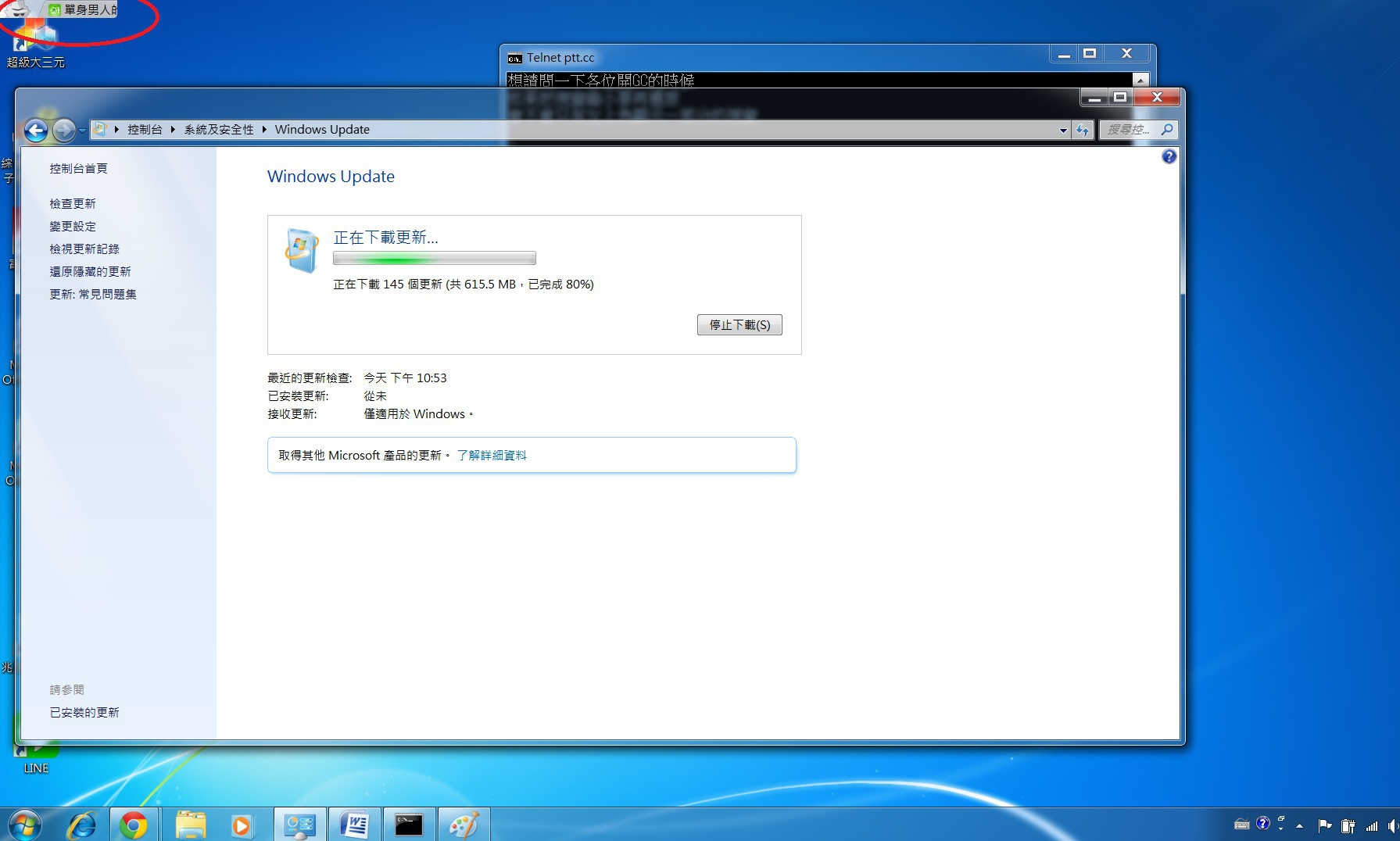This screenshot has height=841, width=1400.
Task: Minimize the Windows Update window
Action: tap(1094, 98)
